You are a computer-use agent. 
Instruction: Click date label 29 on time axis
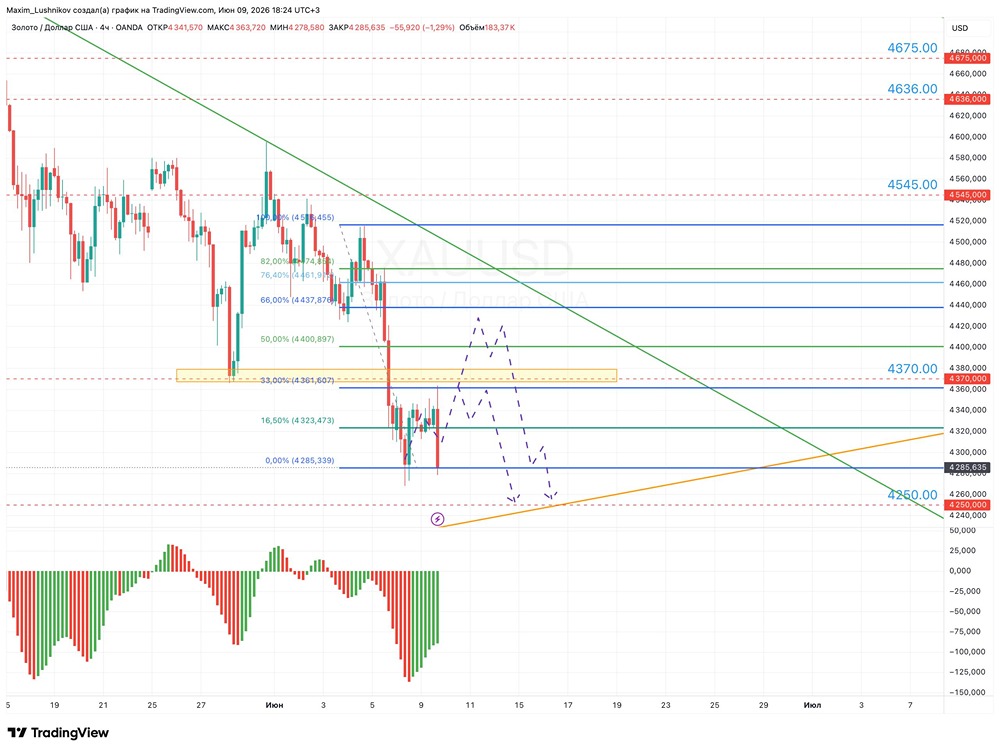pyautogui.click(x=763, y=705)
